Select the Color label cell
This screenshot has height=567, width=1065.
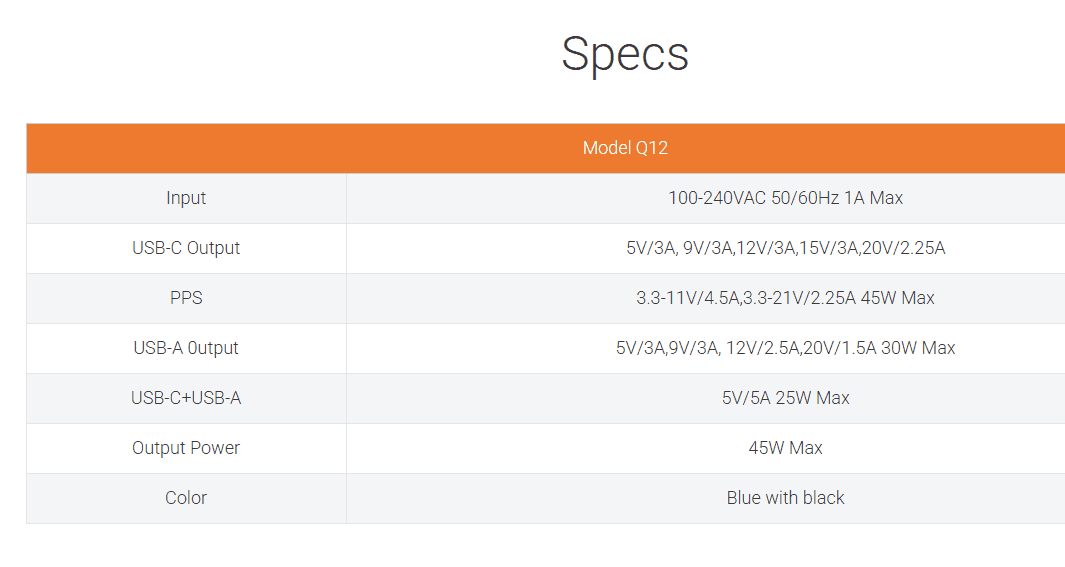[186, 498]
